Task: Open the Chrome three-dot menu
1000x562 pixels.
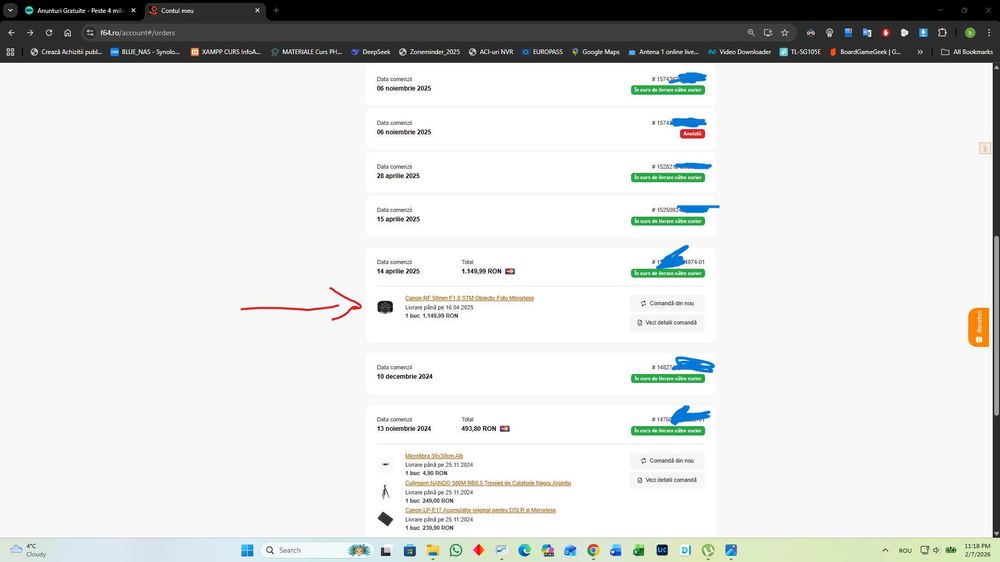Action: tap(989, 33)
